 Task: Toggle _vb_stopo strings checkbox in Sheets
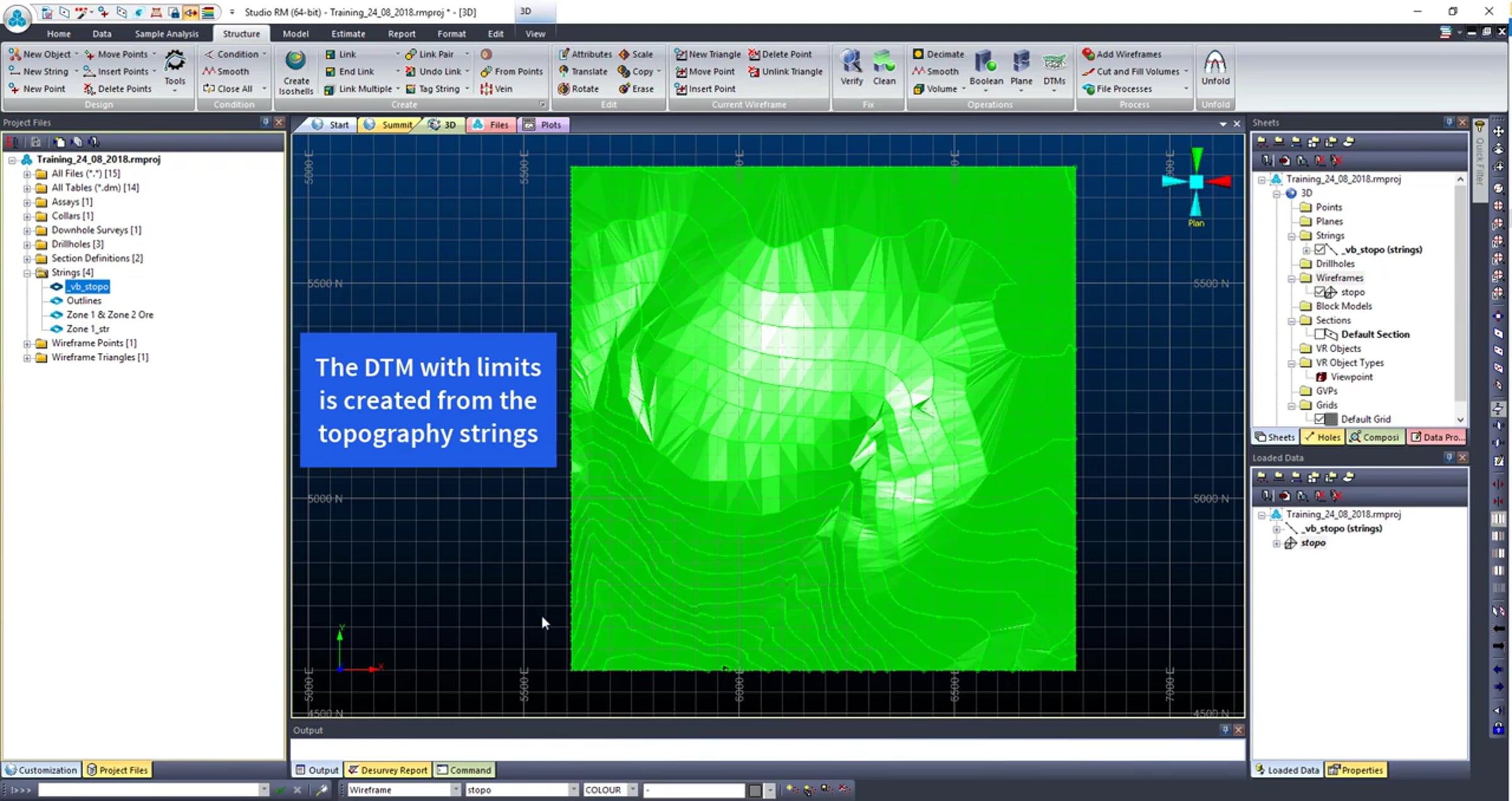pyautogui.click(x=1320, y=250)
